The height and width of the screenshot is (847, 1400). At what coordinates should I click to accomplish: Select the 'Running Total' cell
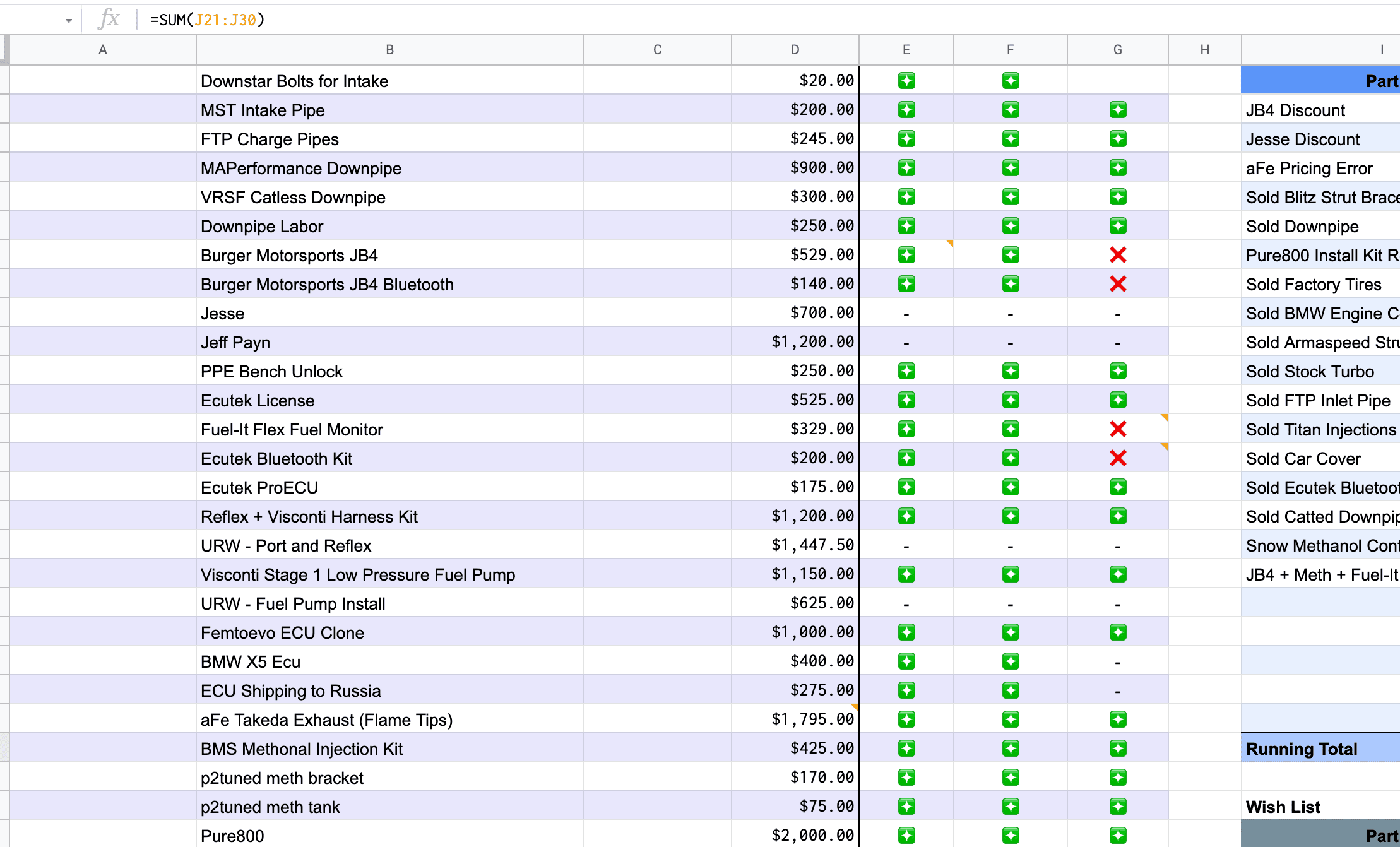(1321, 749)
